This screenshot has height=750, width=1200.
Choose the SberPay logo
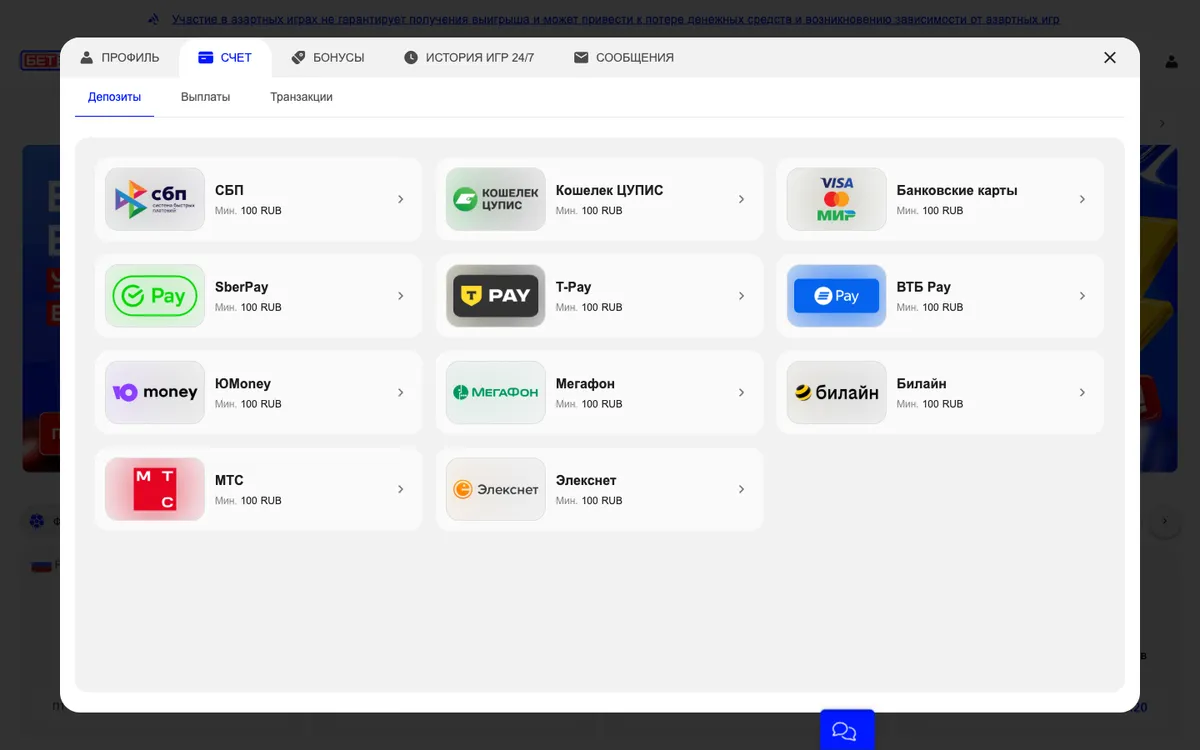(x=155, y=296)
